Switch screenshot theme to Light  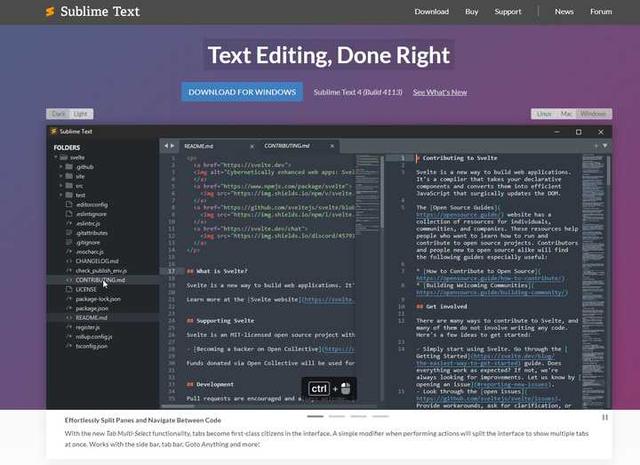[81, 114]
